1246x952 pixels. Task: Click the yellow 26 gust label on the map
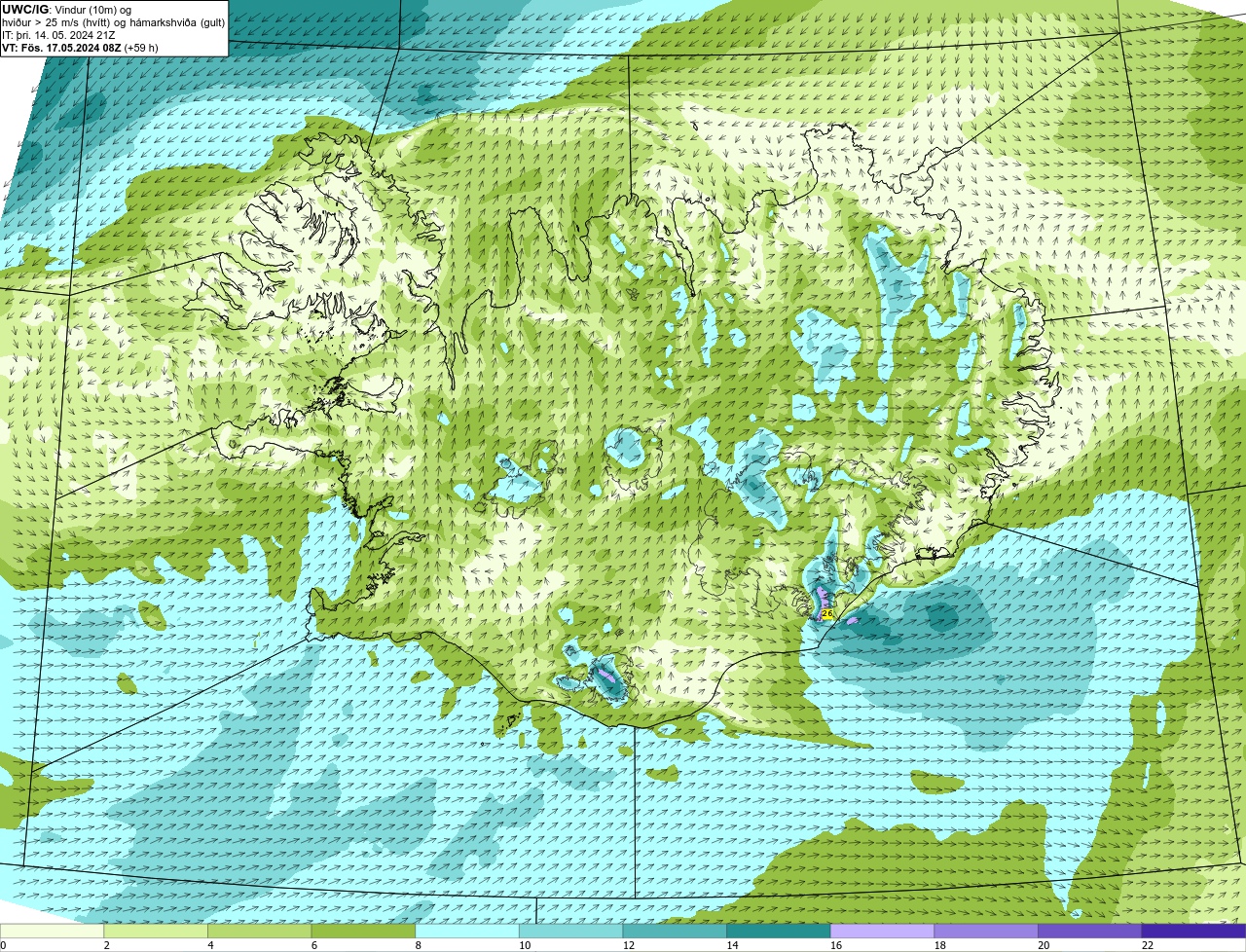pyautogui.click(x=827, y=613)
